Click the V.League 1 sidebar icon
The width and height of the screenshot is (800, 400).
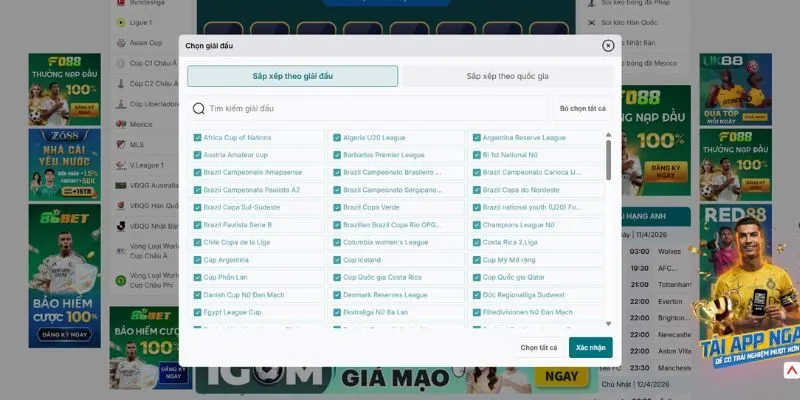coord(119,165)
